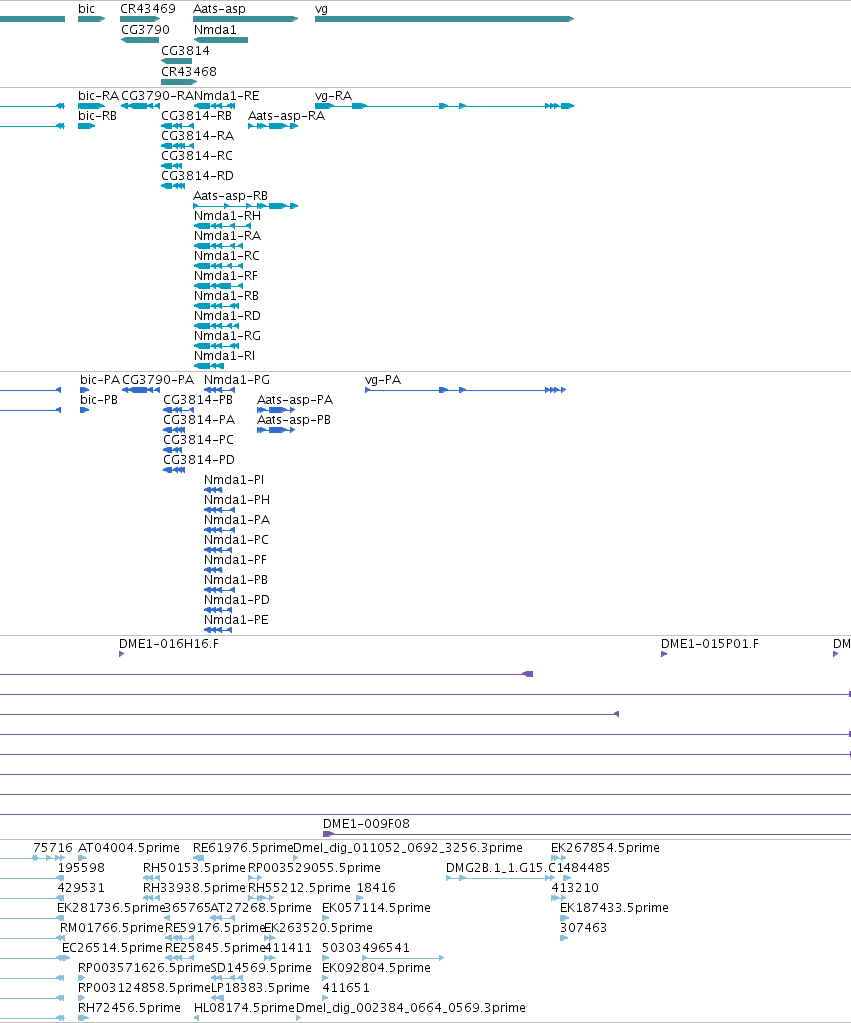Select transcript Nmda1-RG
This screenshot has width=851, height=1023.
tap(217, 346)
